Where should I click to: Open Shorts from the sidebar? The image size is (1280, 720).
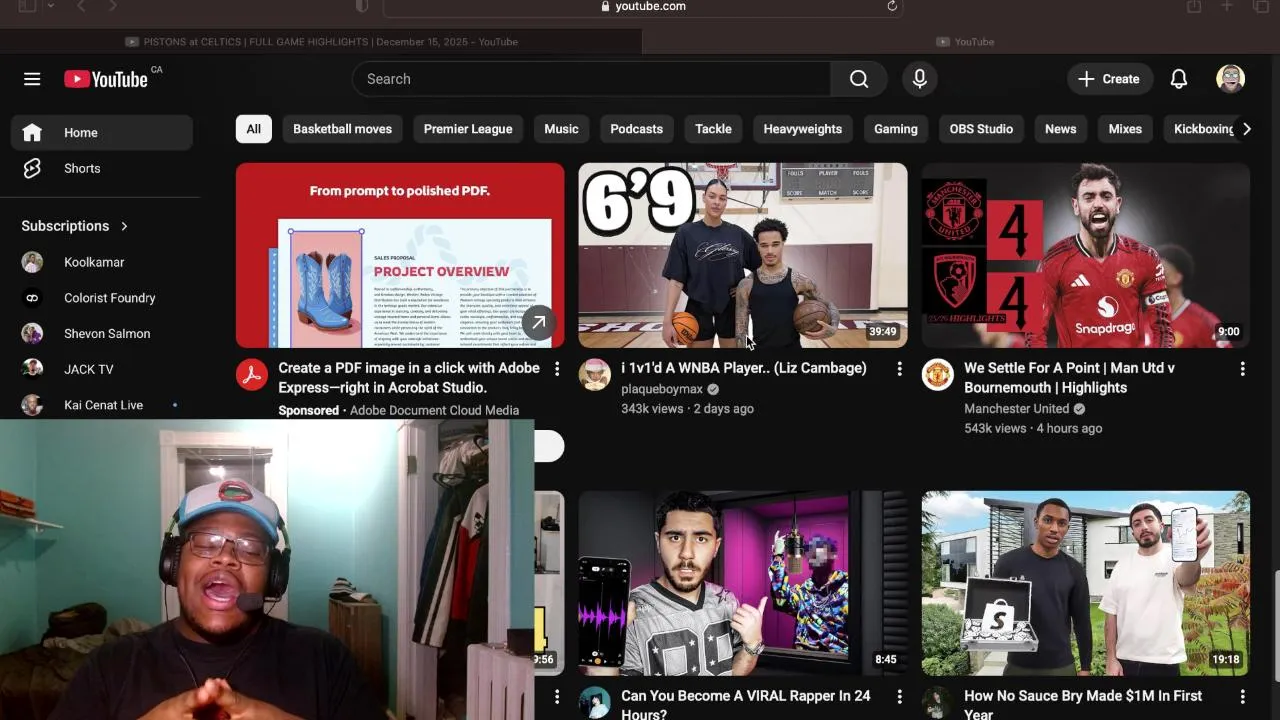click(x=102, y=168)
